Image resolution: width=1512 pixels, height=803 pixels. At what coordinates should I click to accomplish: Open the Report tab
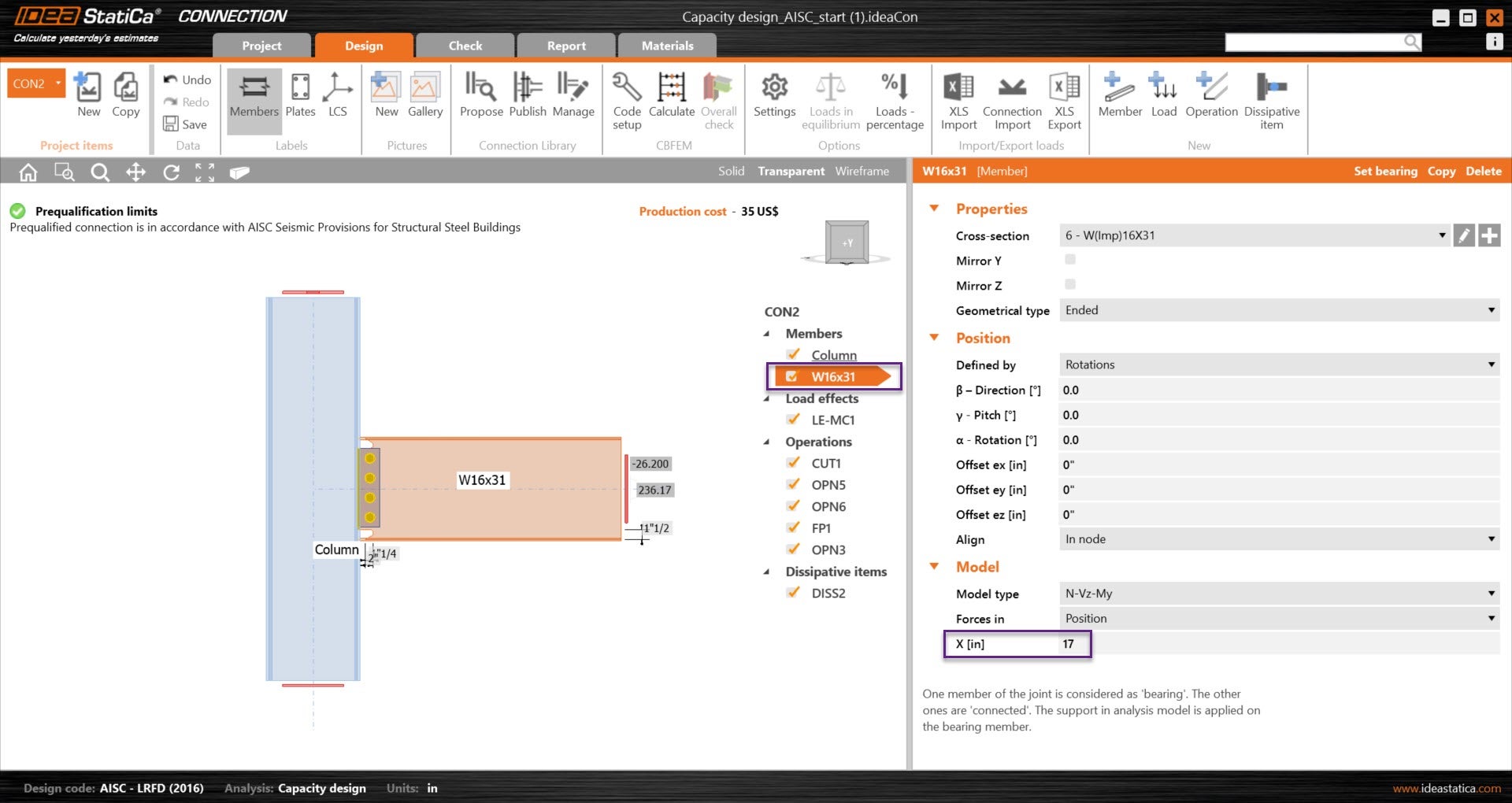coord(565,45)
